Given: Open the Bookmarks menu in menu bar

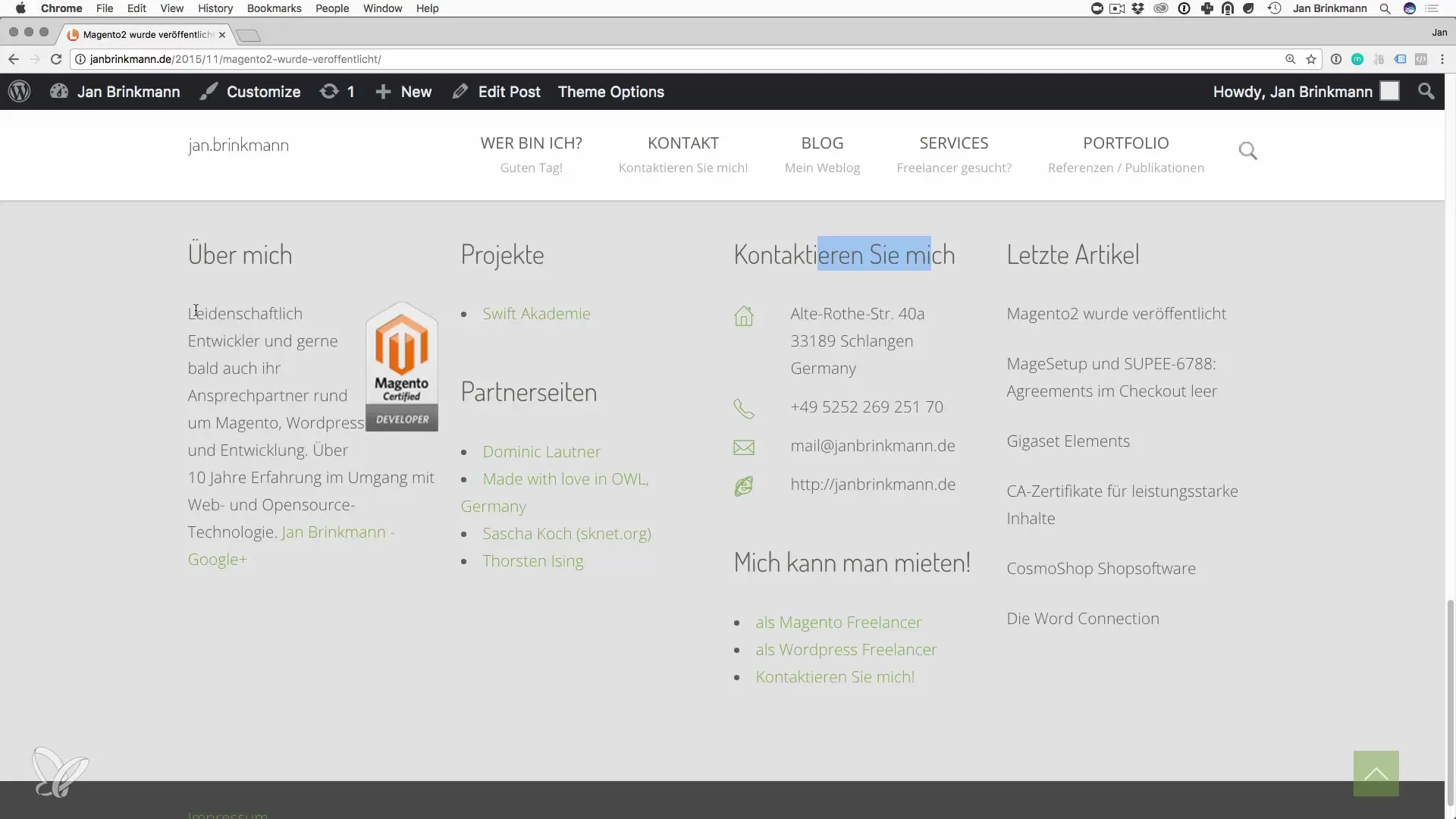Looking at the screenshot, I should click(x=274, y=8).
